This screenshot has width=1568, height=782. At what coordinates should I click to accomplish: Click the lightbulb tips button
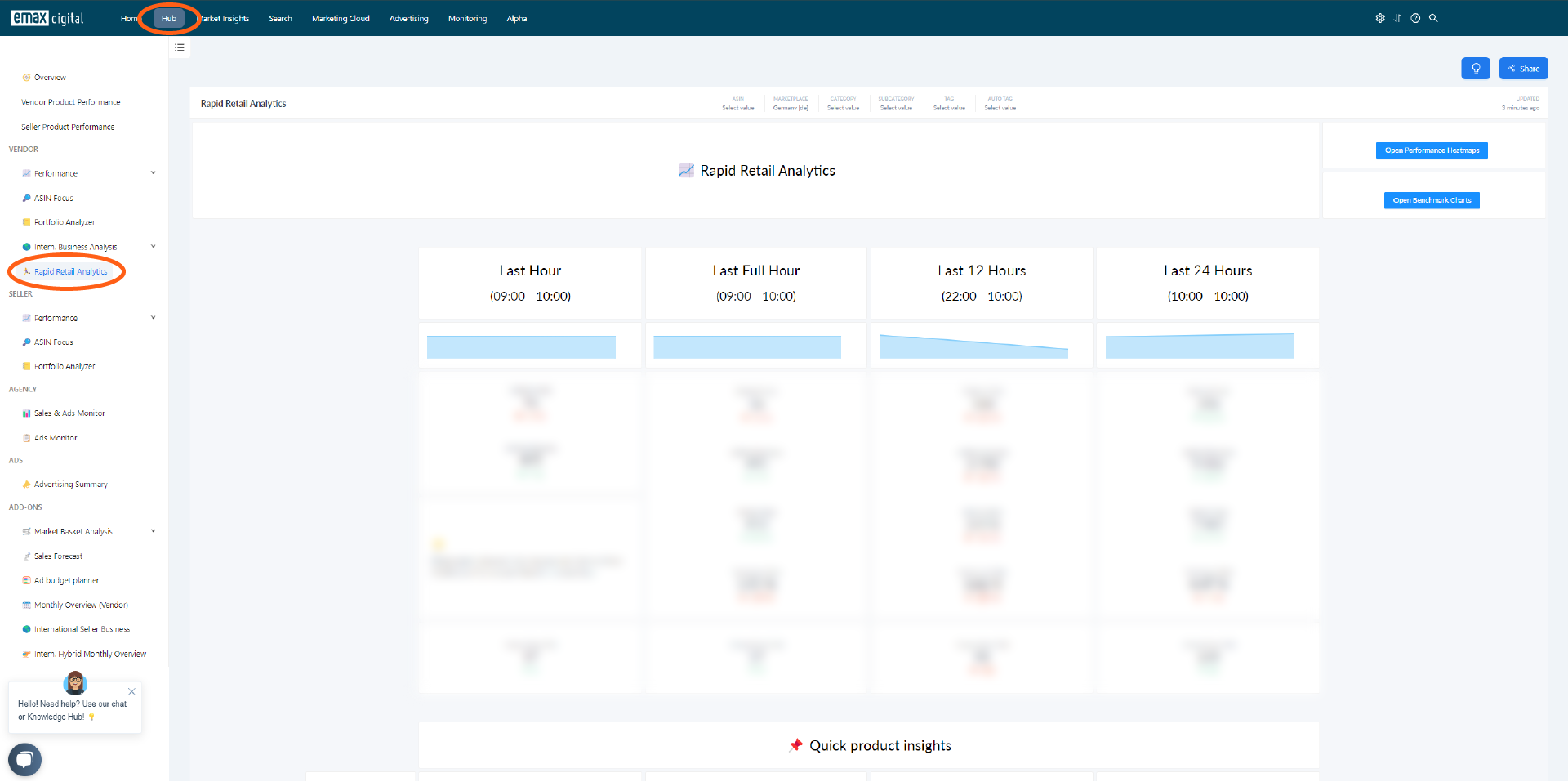tap(1476, 69)
